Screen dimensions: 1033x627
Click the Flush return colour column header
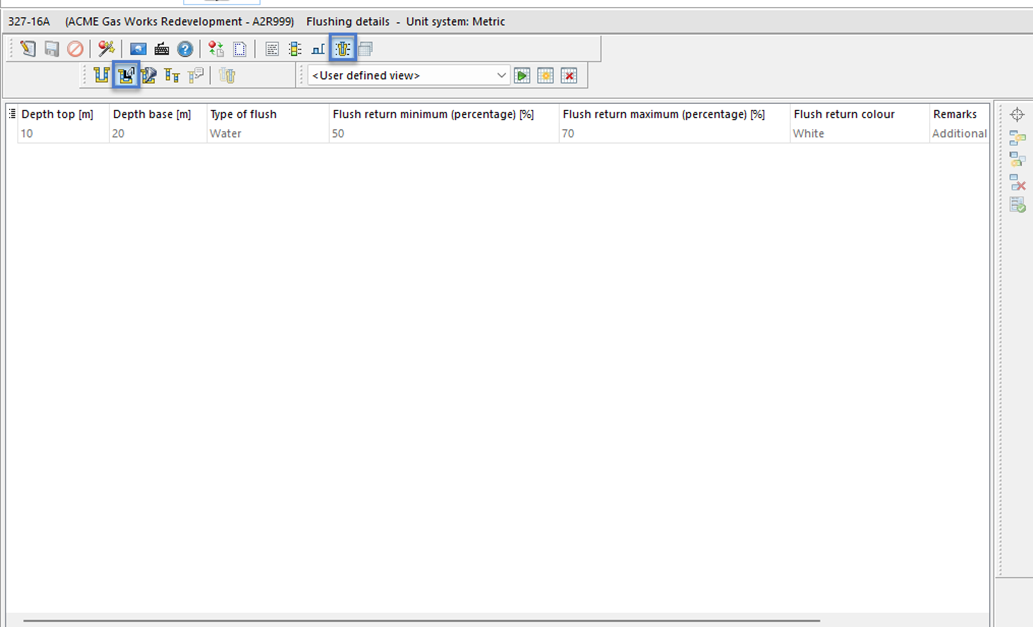(843, 114)
